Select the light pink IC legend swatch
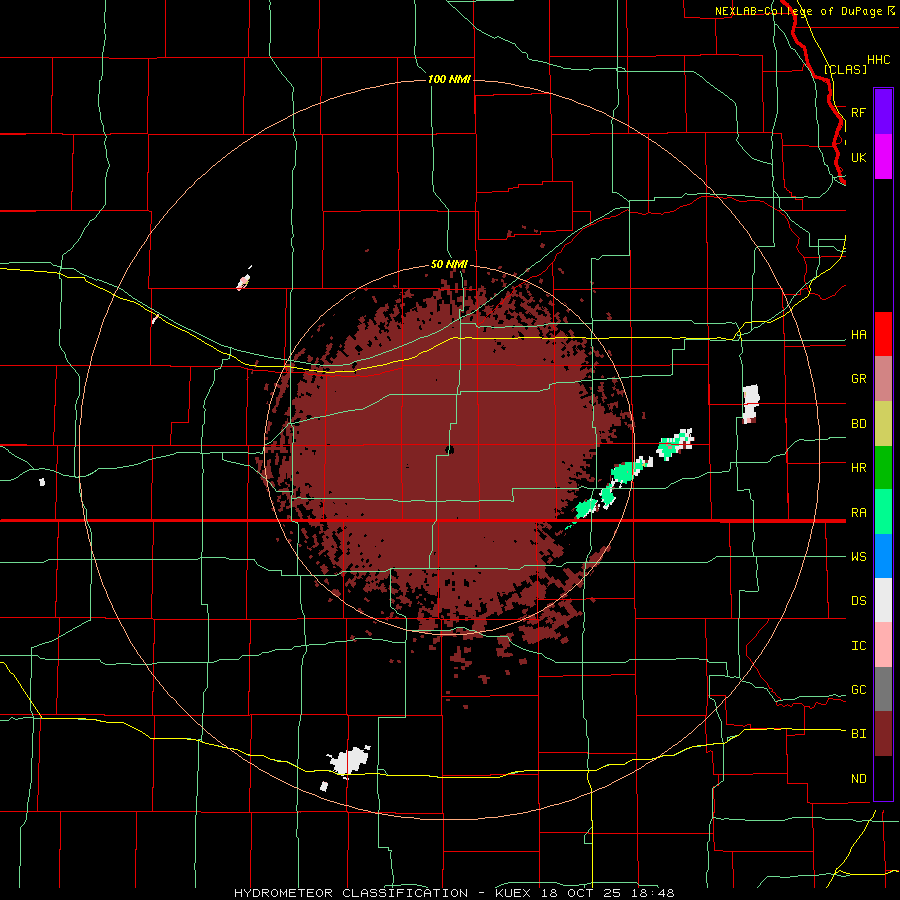Screen dimensions: 900x900 point(883,645)
